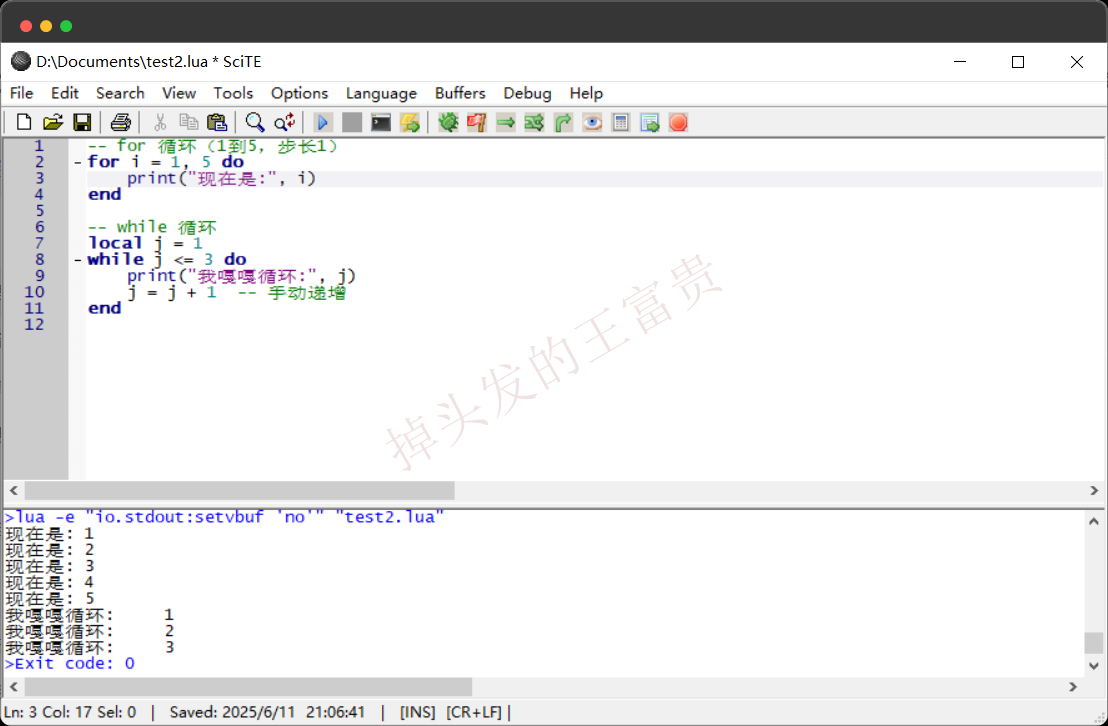Image resolution: width=1108 pixels, height=726 pixels.
Task: Click the output horizontal scrollbar left arrow
Action: click(x=13, y=686)
